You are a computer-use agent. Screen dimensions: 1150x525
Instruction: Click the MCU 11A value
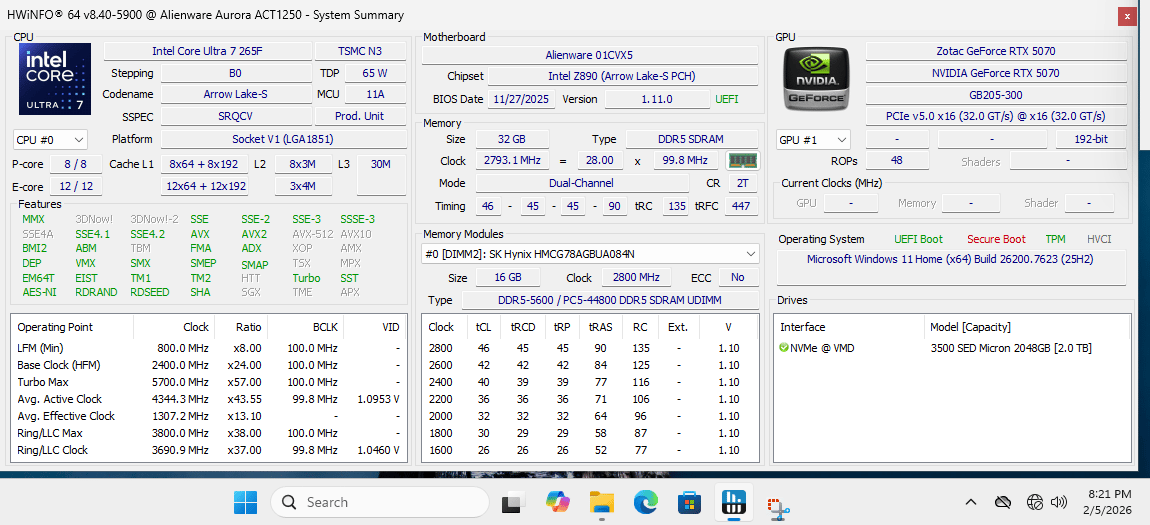pyautogui.click(x=376, y=94)
